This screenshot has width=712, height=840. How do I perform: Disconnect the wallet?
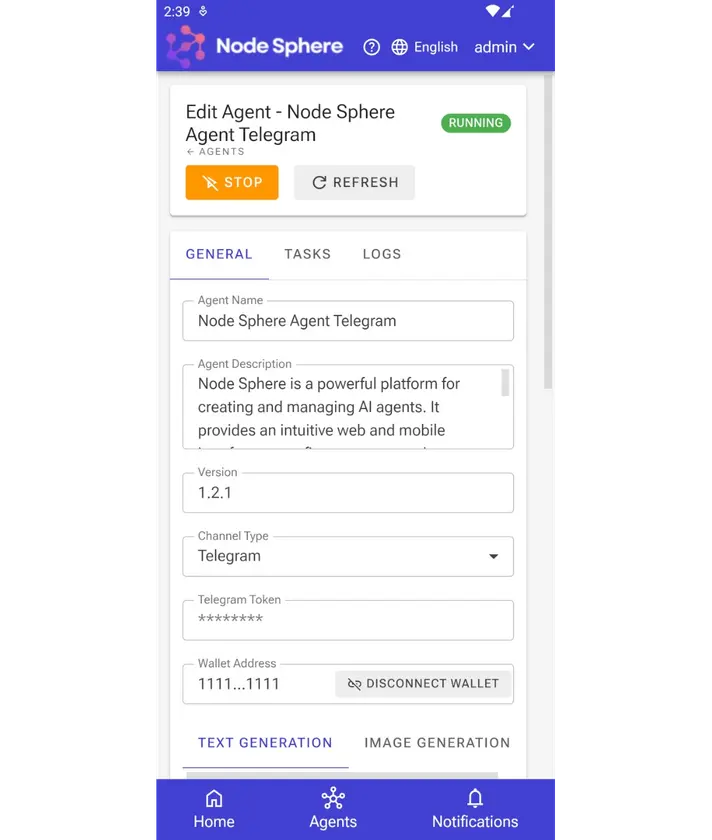[x=423, y=684]
